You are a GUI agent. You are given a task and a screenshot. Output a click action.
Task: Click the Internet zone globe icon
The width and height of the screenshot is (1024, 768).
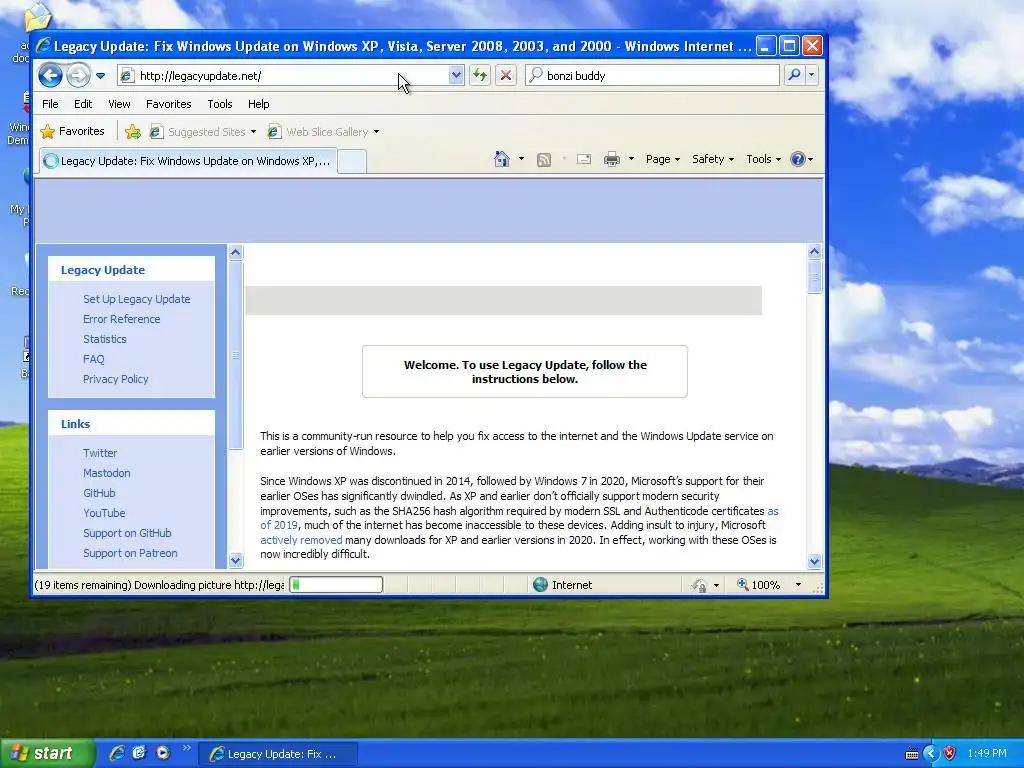[540, 584]
